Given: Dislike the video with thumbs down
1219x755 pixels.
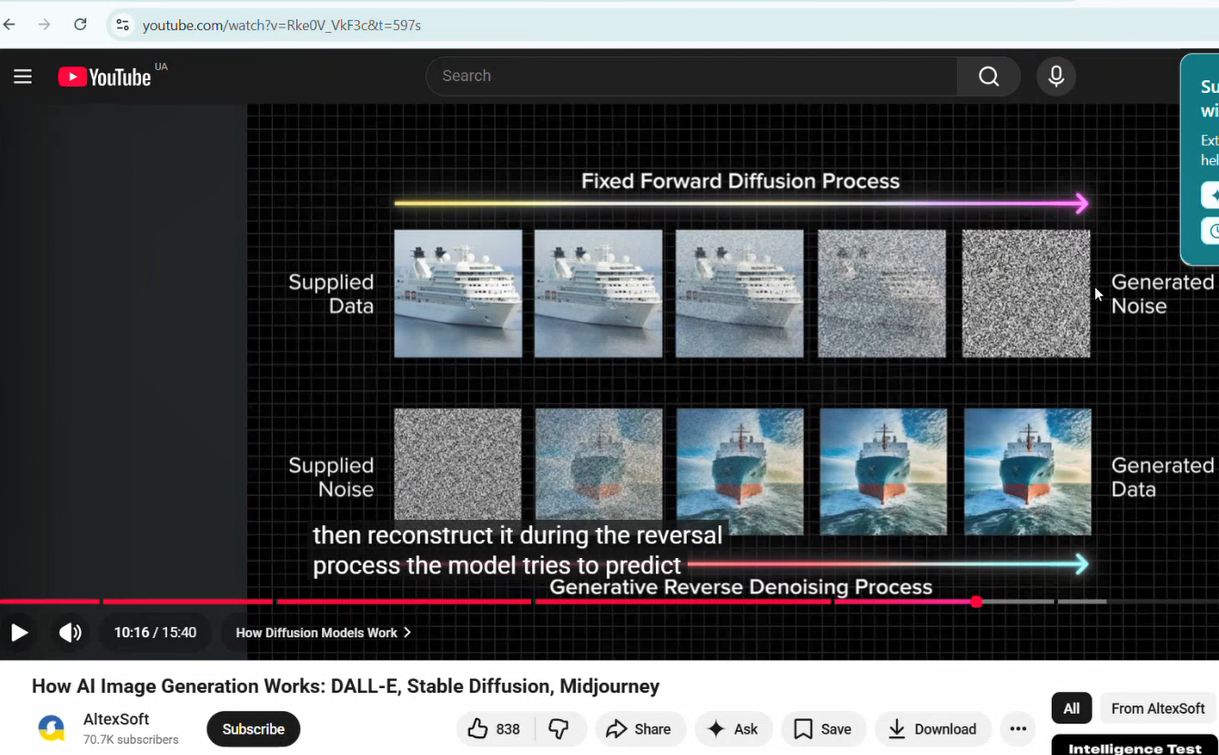Looking at the screenshot, I should pos(559,729).
